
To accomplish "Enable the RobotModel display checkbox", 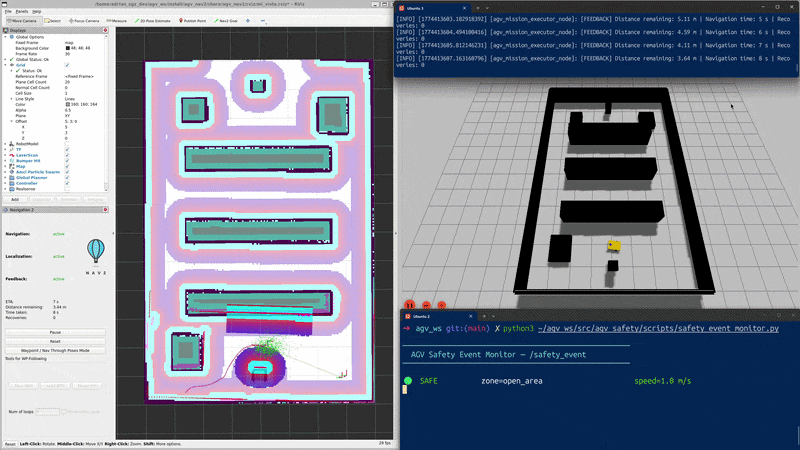I will pyautogui.click(x=67, y=144).
